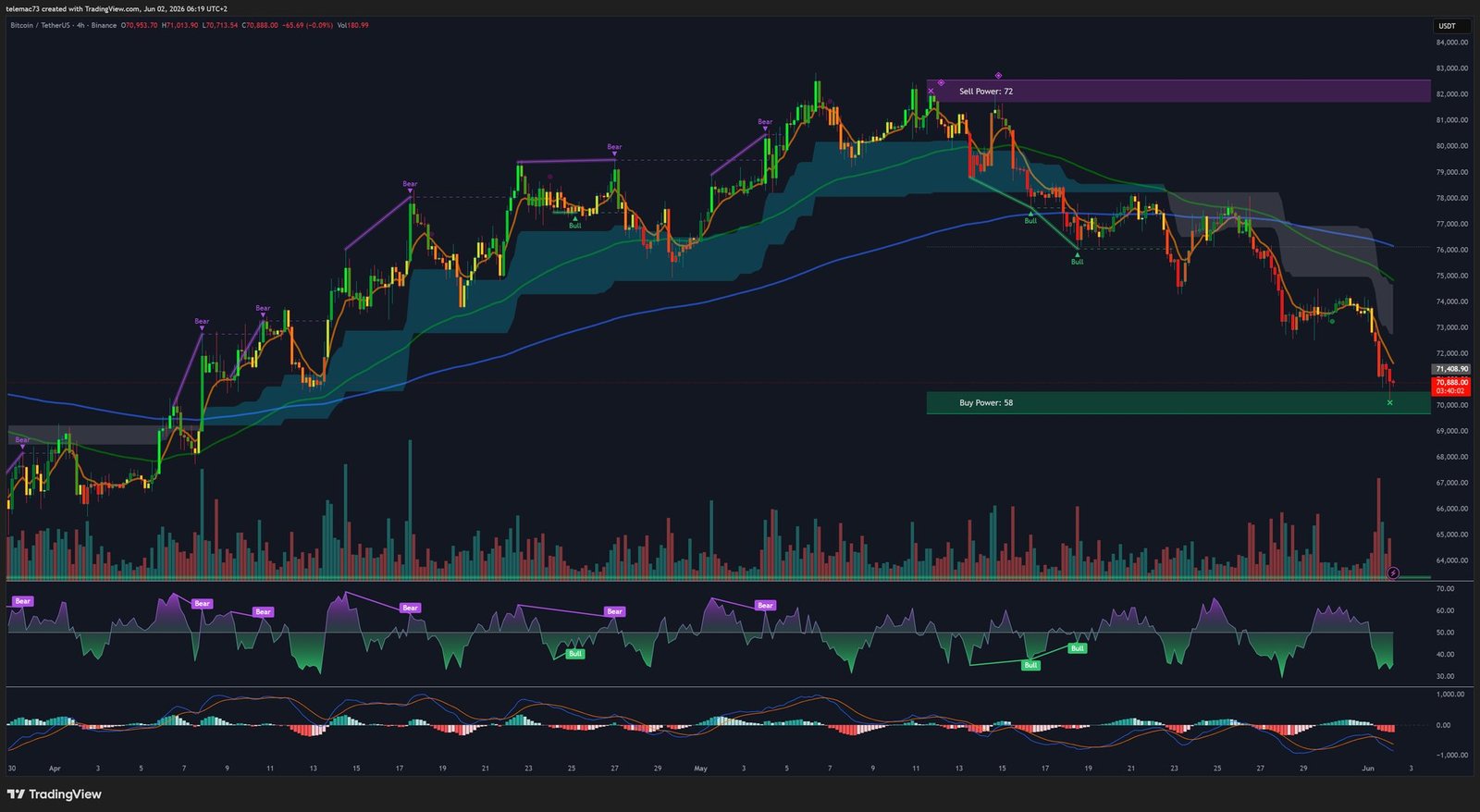Click the high value H71,013.90
Viewport: 1480px width, 812px height.
[x=179, y=25]
